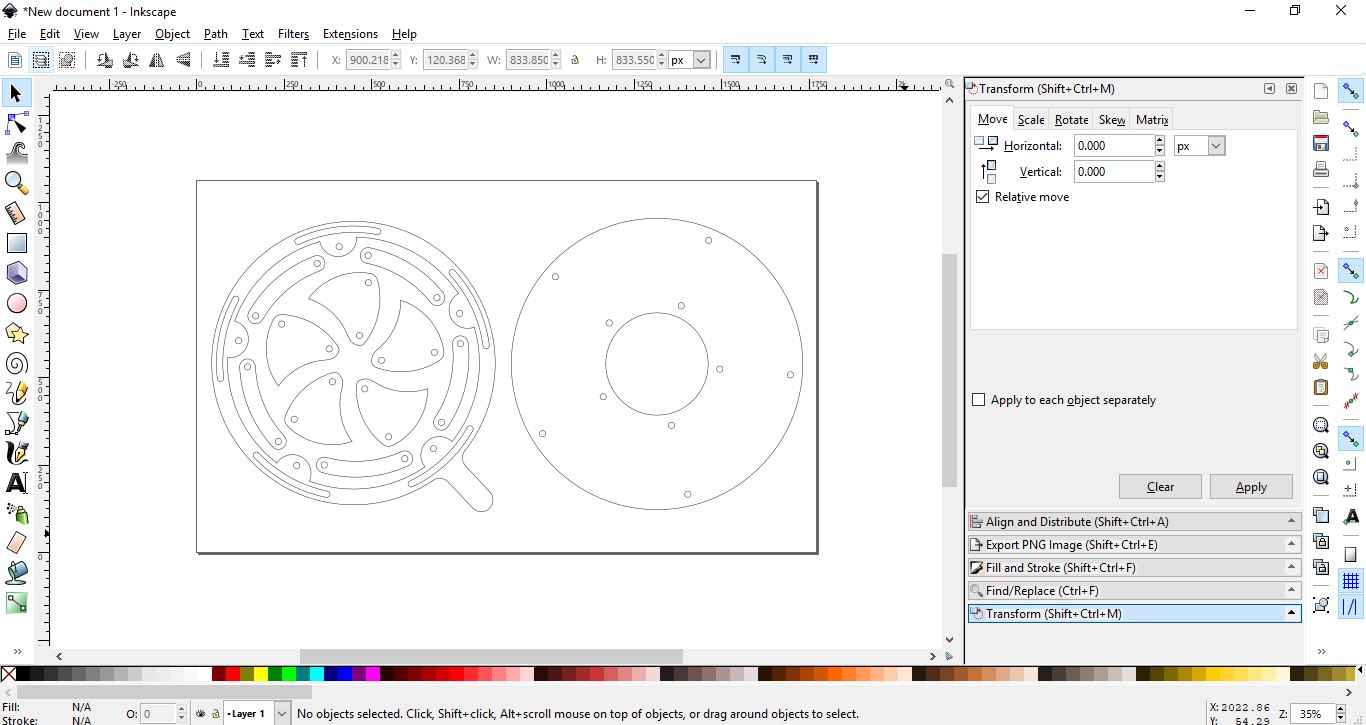Toggle the width-height lock icon
The width and height of the screenshot is (1366, 725).
(575, 60)
